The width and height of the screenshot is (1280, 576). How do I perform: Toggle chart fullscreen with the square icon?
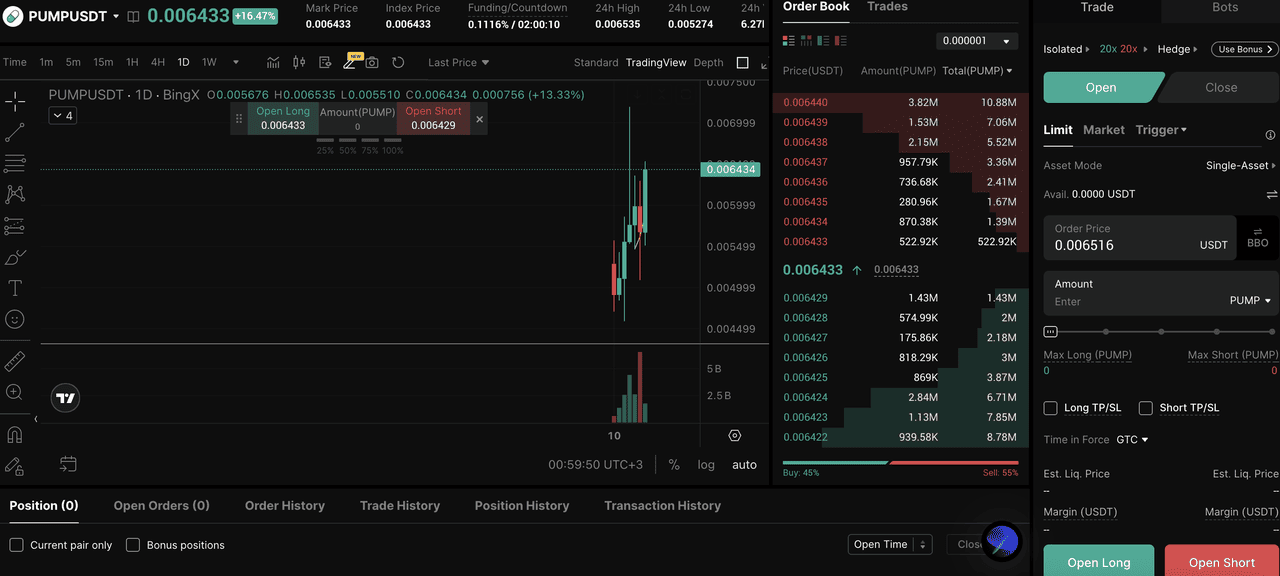click(742, 62)
